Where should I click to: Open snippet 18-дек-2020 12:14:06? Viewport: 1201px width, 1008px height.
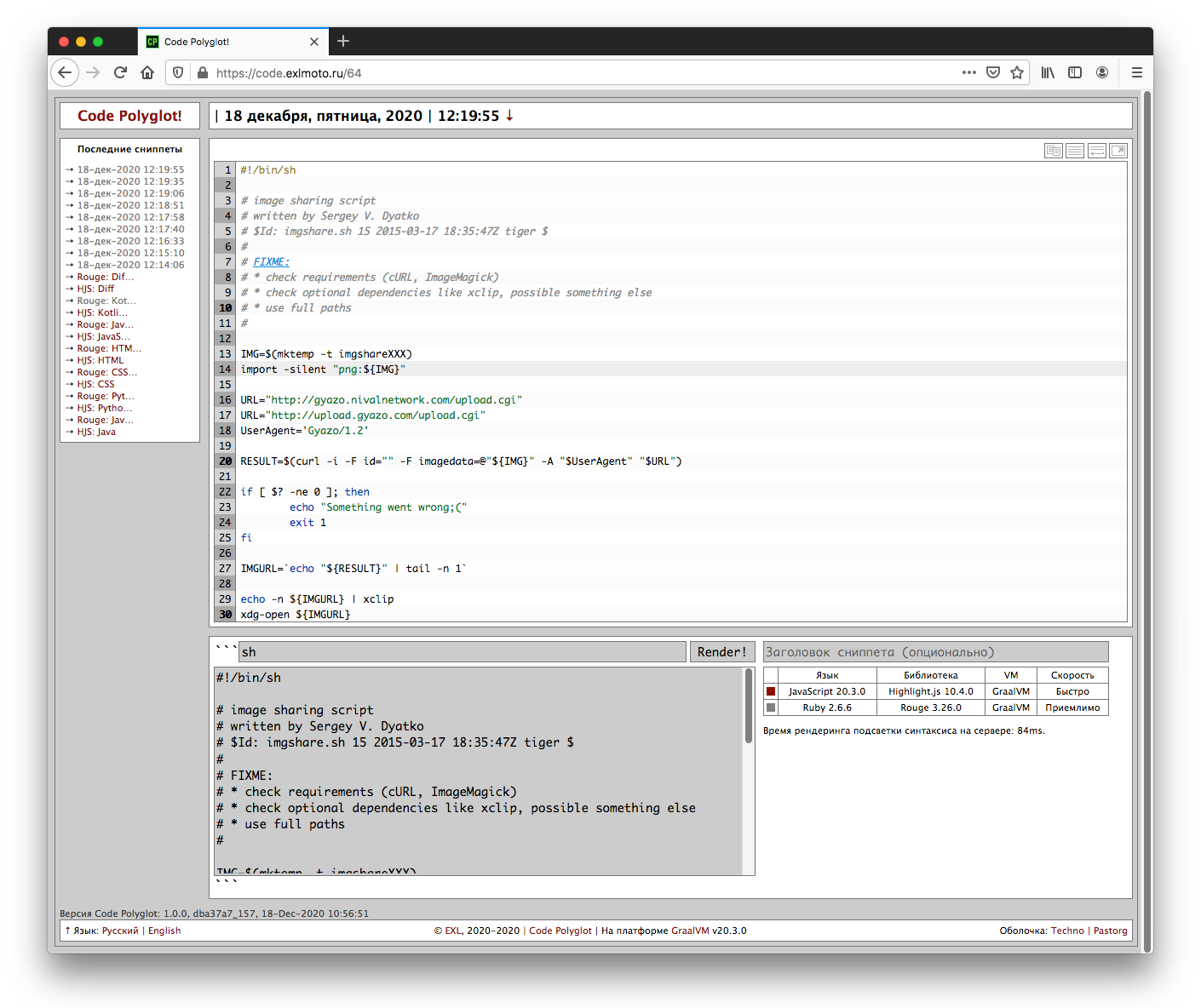(130, 265)
